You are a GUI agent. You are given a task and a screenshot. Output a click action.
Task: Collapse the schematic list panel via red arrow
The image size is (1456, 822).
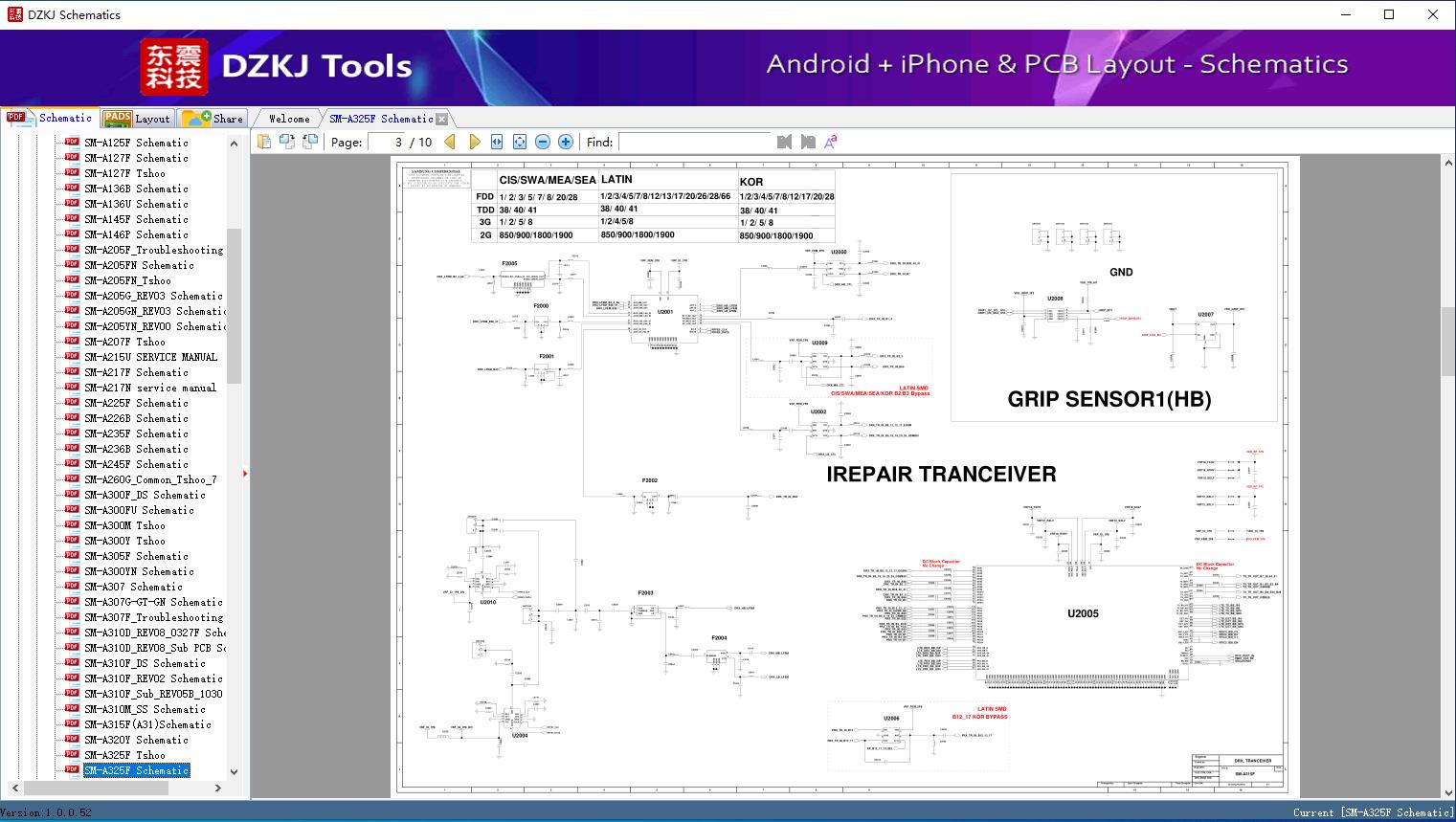[245, 473]
